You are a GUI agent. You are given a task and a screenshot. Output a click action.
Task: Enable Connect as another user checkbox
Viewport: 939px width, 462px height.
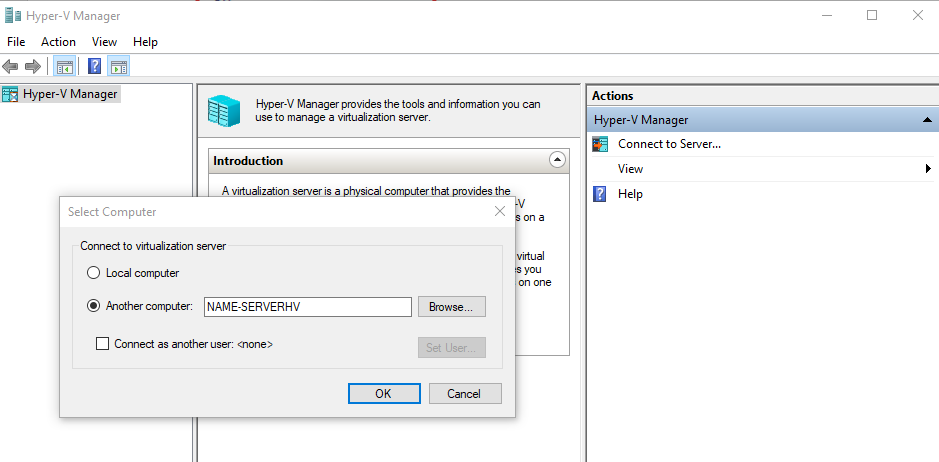tap(102, 344)
